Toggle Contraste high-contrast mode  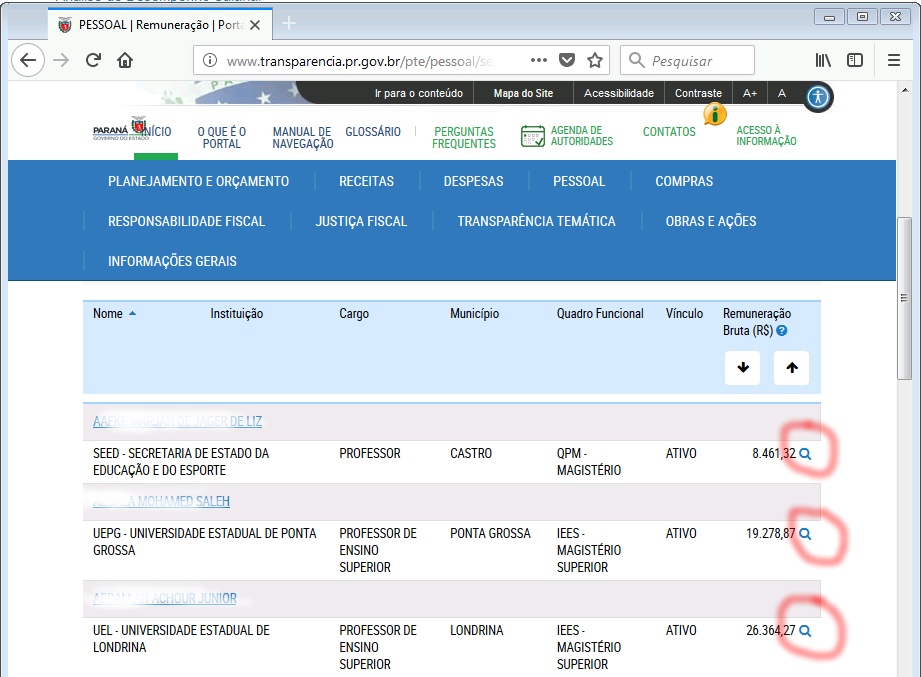(x=698, y=93)
